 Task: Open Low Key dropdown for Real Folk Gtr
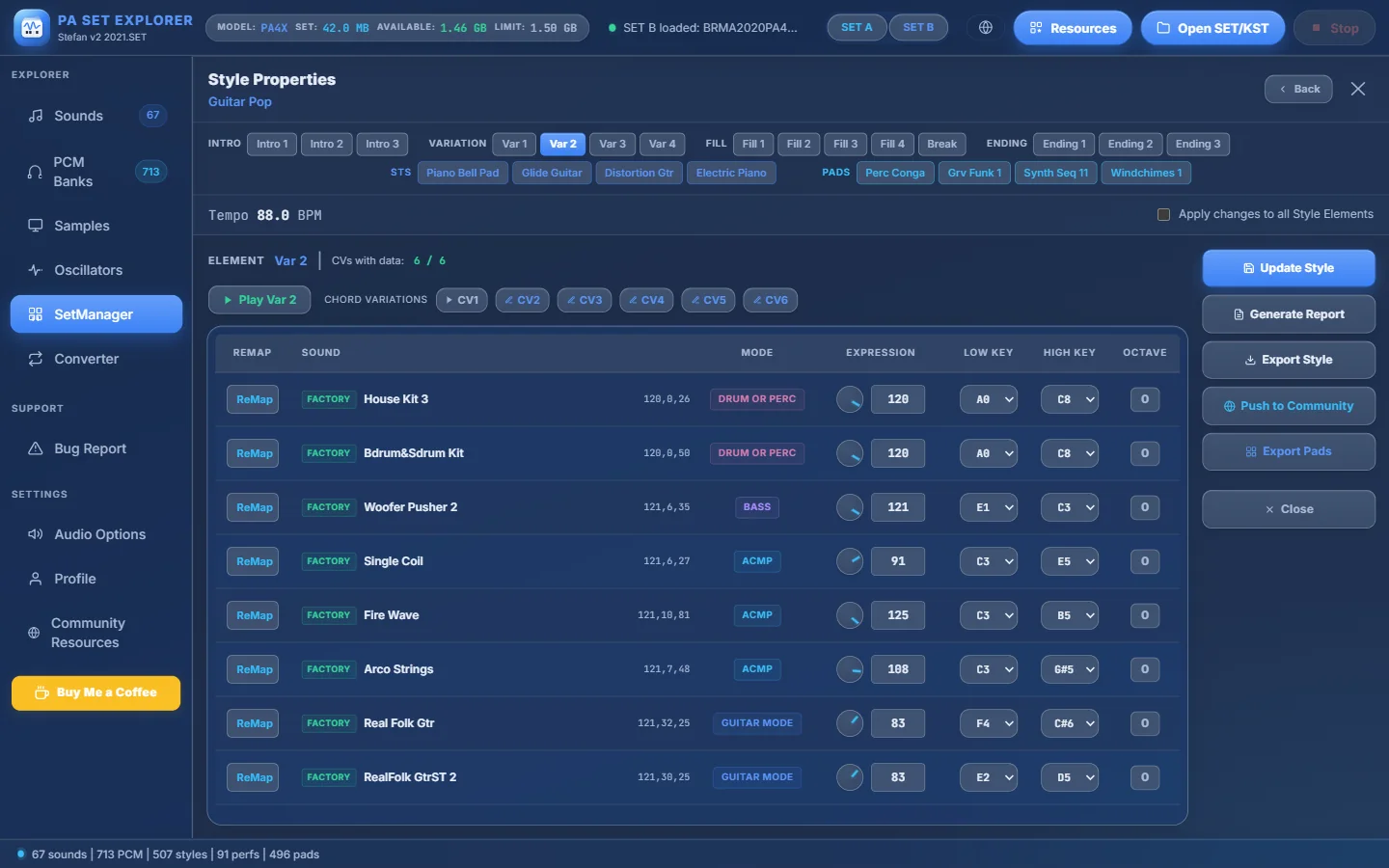[x=989, y=723]
